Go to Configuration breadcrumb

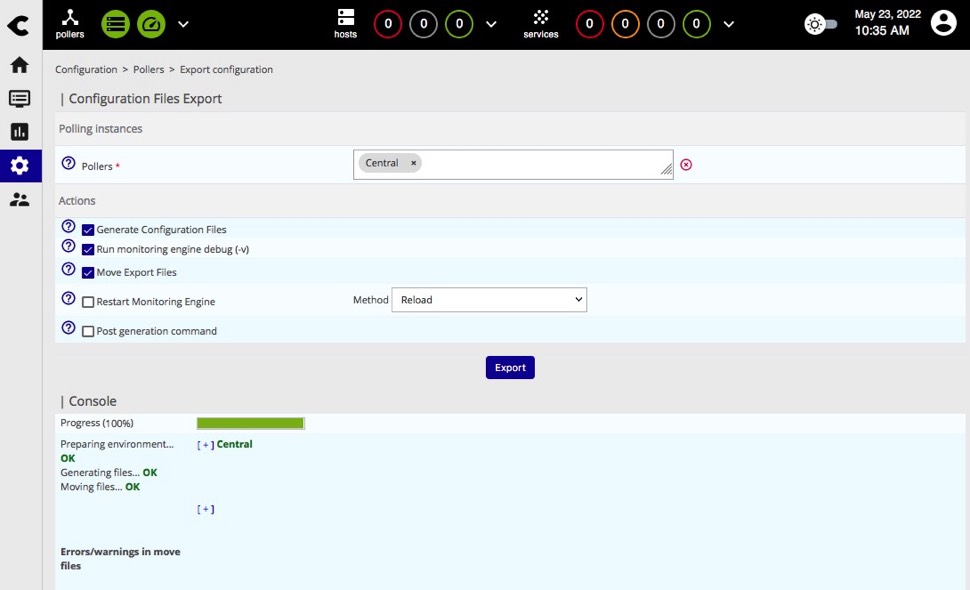[x=86, y=70]
